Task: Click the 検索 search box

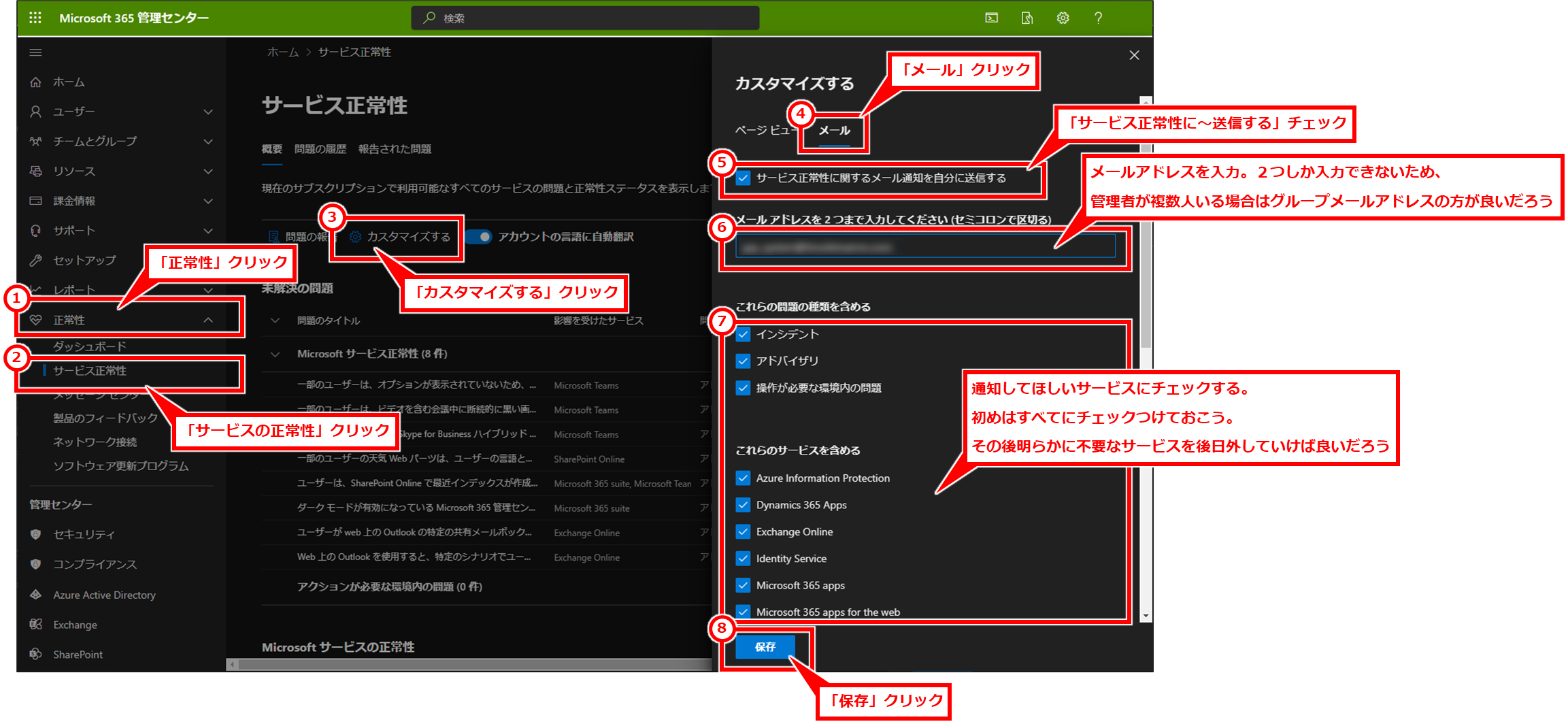Action: pos(585,18)
